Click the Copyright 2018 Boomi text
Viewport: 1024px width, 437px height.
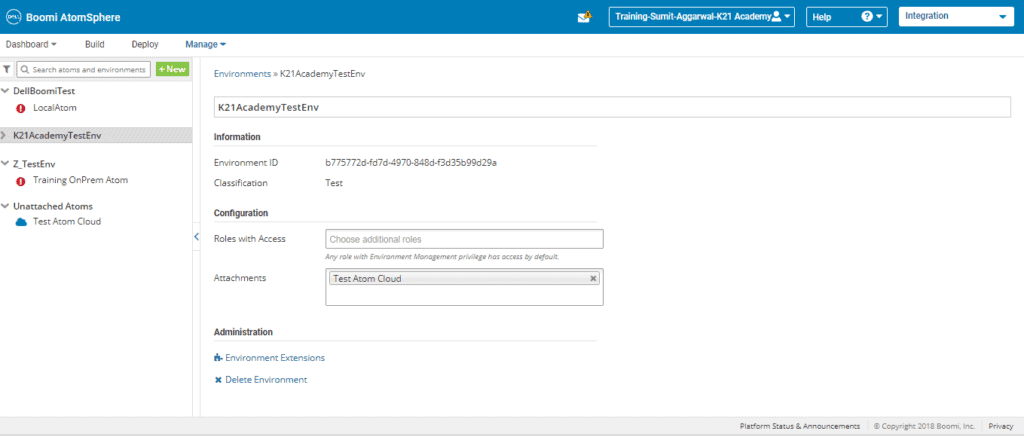924,426
